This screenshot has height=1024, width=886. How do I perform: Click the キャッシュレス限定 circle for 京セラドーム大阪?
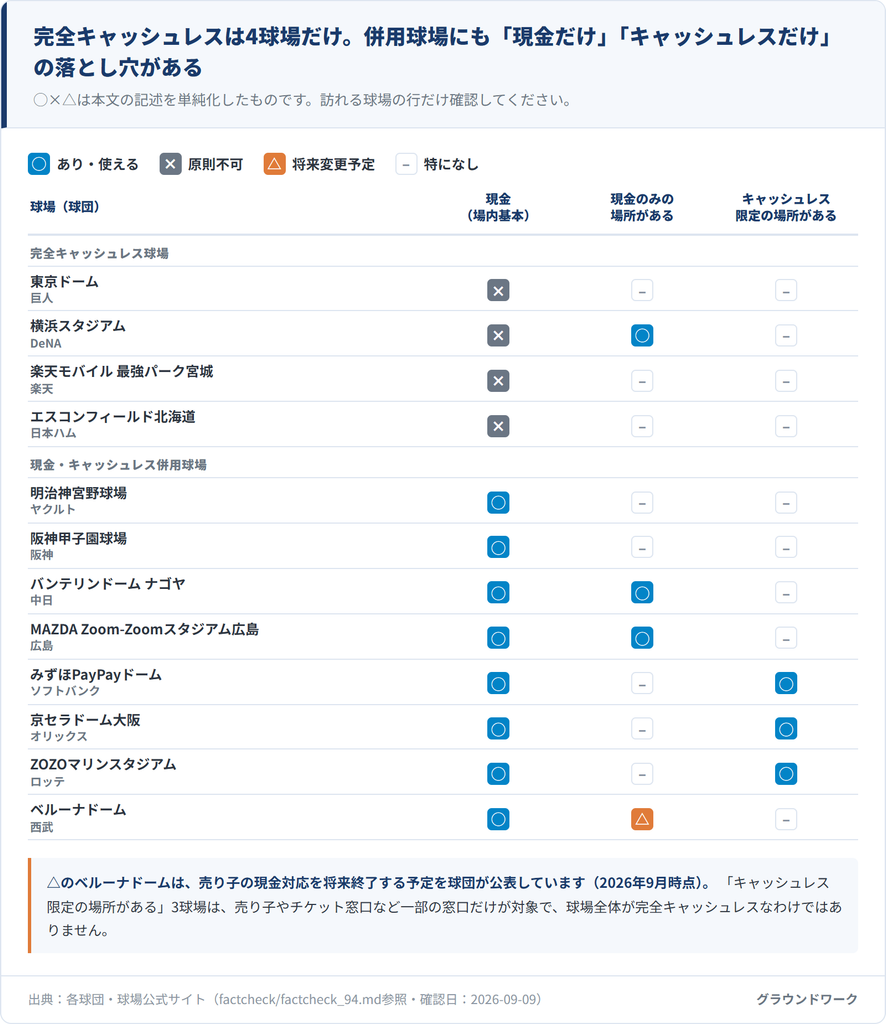[x=786, y=729]
